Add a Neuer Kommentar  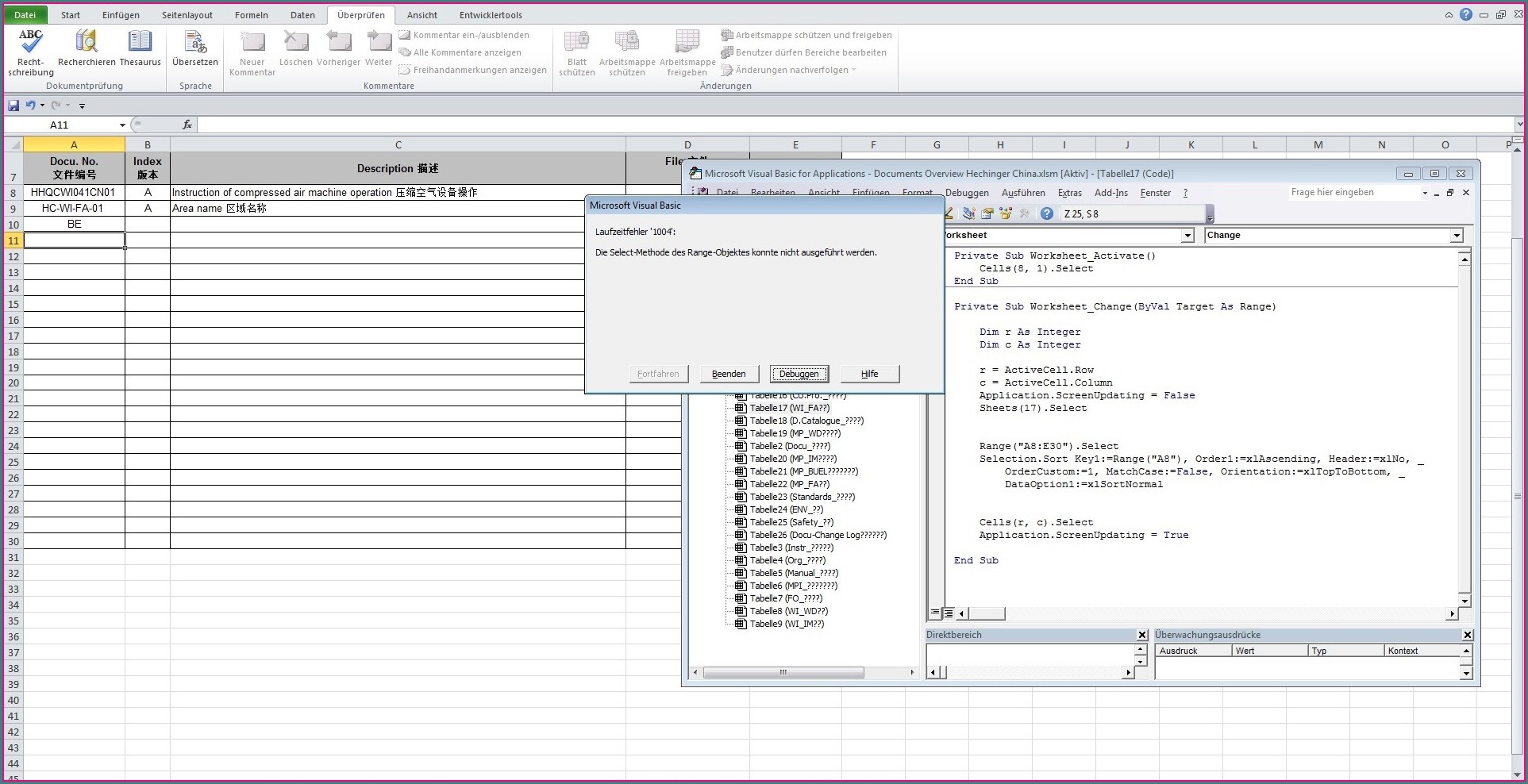pos(252,52)
